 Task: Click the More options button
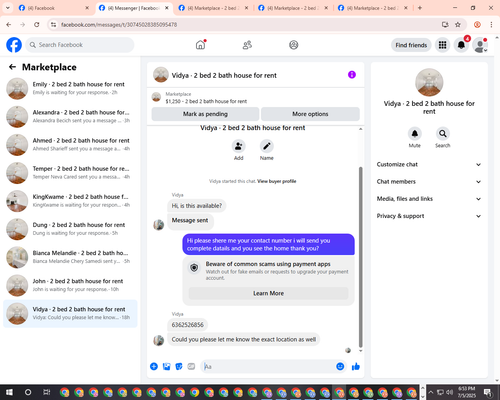(x=310, y=114)
